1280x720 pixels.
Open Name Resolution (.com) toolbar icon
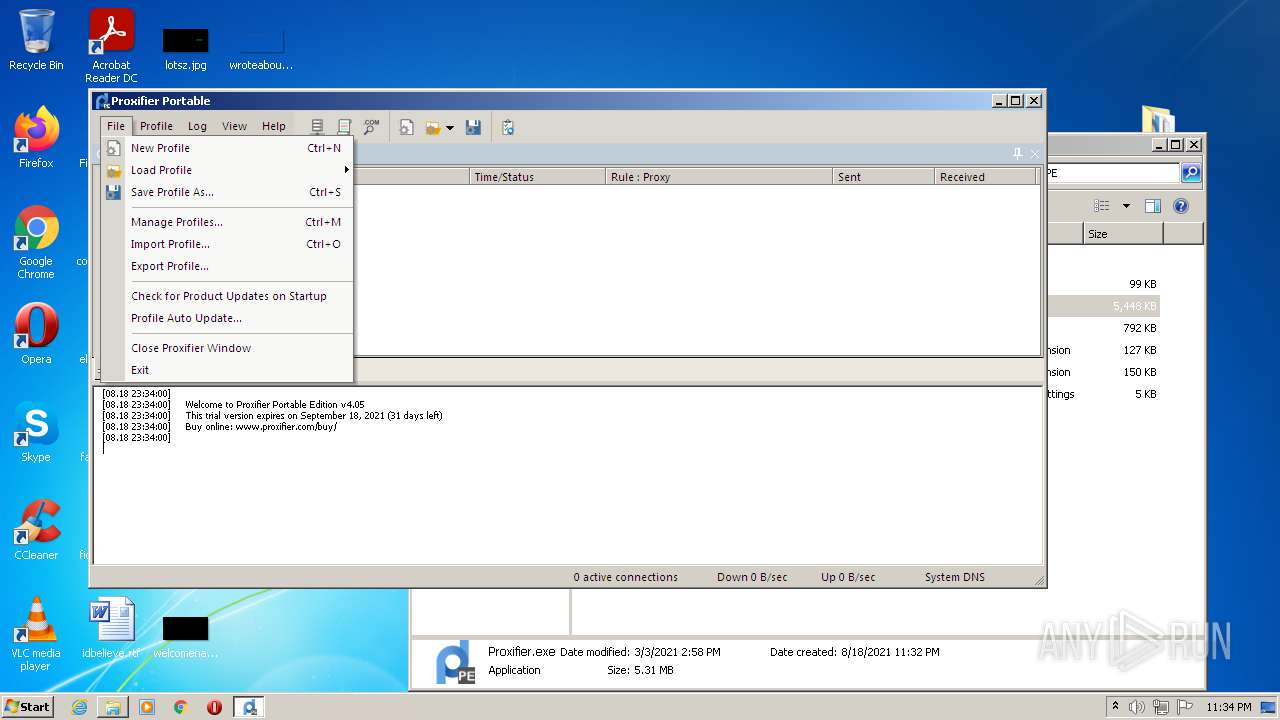(x=371, y=127)
